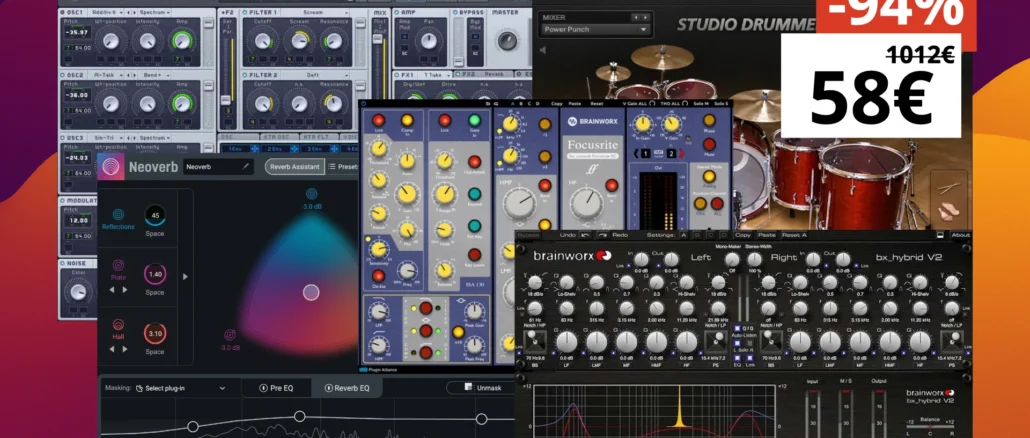1030x438 pixels.
Task: Toggle Comp In on the Focusrite compressor
Action: 407,120
